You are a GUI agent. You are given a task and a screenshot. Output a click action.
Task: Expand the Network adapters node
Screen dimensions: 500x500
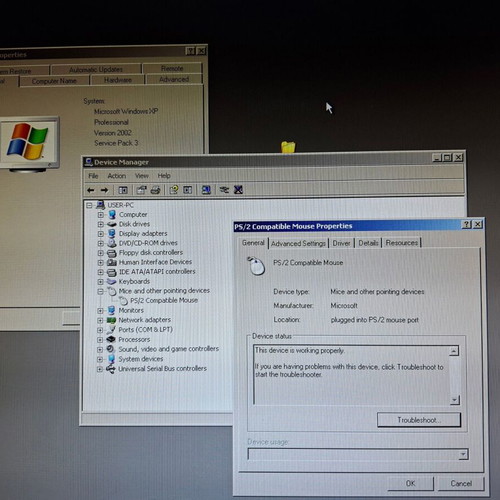(100, 320)
